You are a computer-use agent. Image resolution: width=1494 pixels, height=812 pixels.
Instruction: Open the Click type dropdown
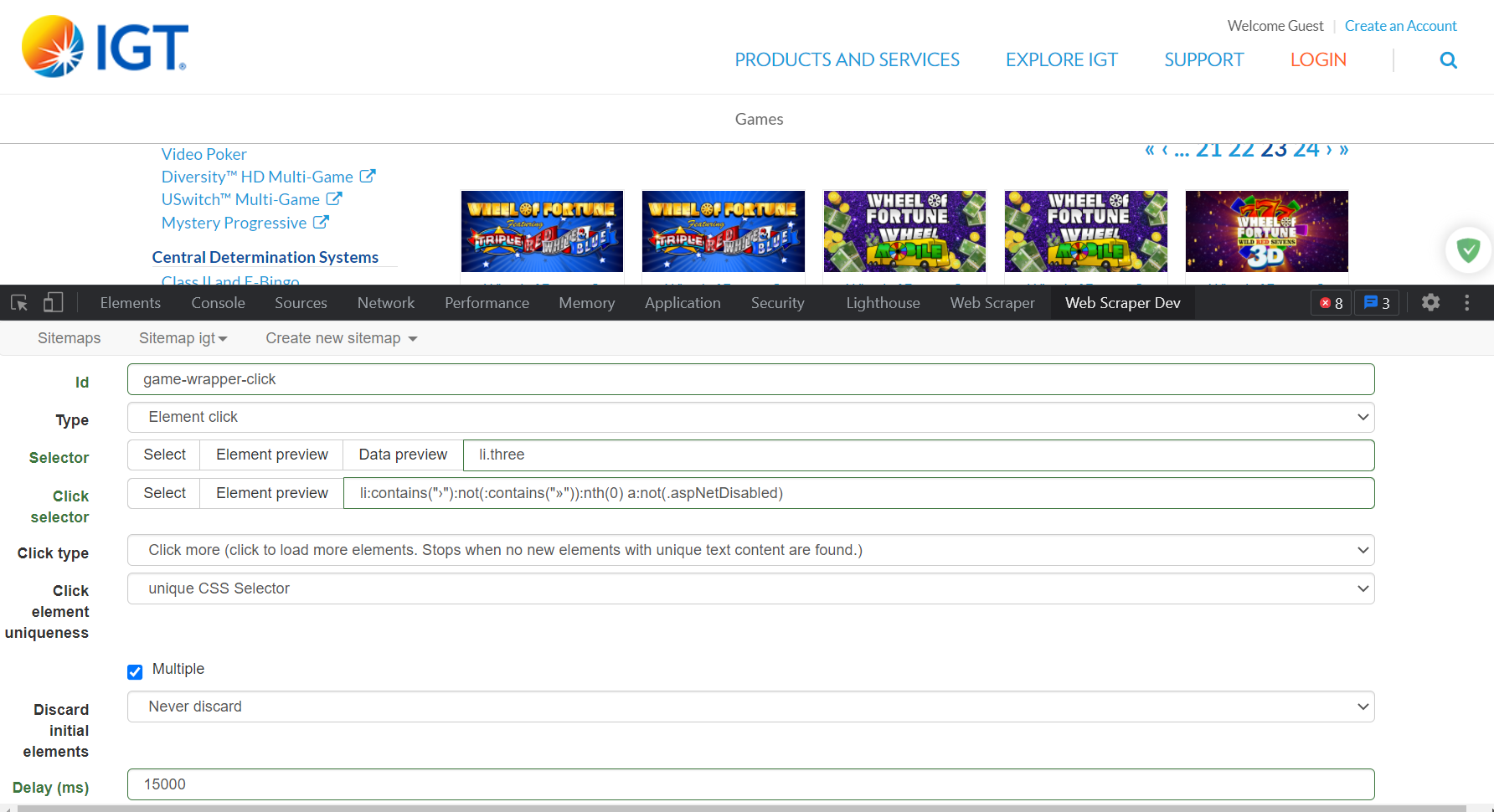(750, 550)
